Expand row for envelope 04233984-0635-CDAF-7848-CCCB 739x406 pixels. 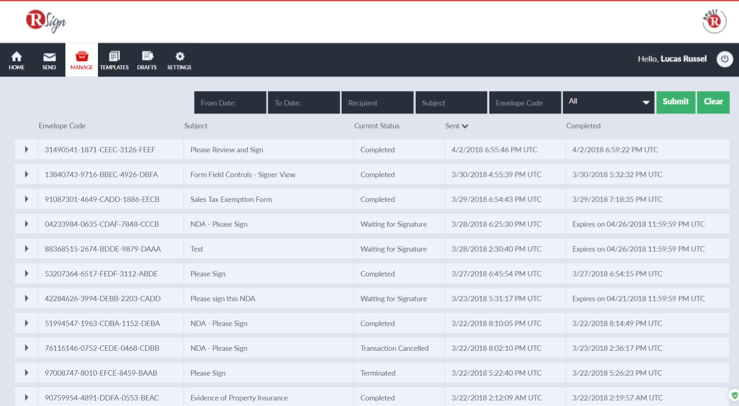pyautogui.click(x=26, y=224)
